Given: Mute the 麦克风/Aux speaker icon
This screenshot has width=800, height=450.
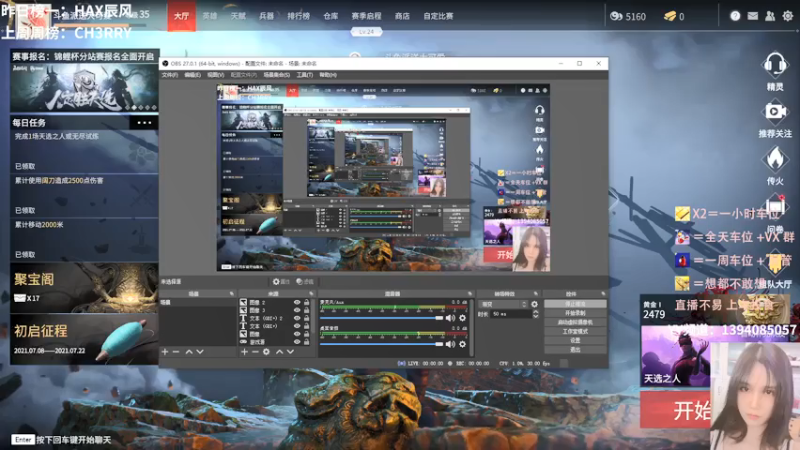Looking at the screenshot, I should pos(450,318).
